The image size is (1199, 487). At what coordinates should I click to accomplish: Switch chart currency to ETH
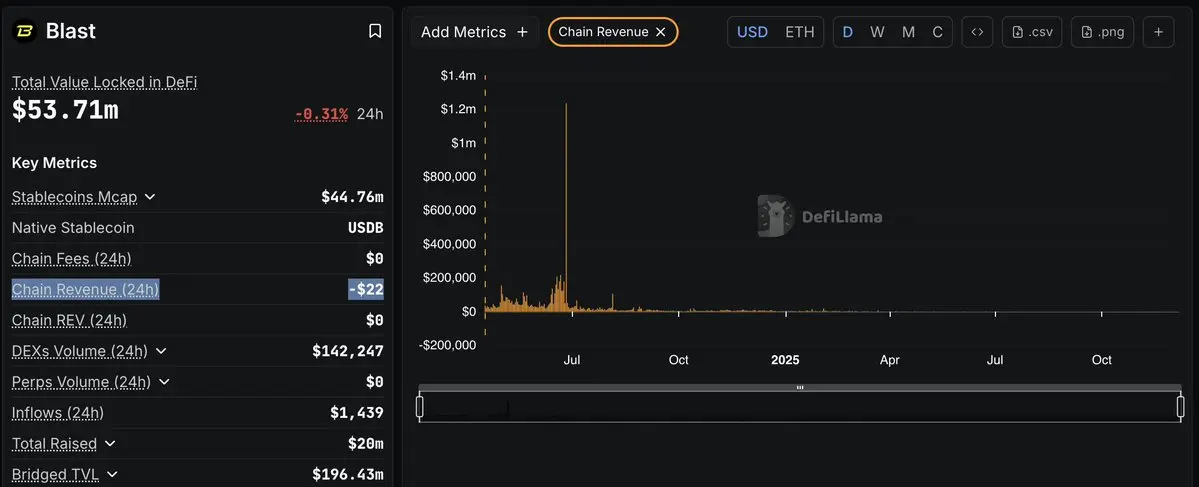[800, 32]
